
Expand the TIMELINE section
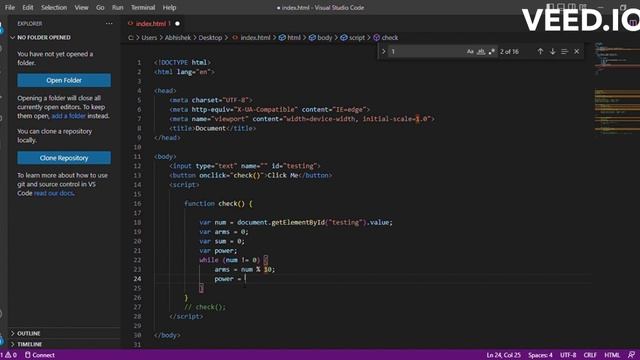click(x=29, y=344)
